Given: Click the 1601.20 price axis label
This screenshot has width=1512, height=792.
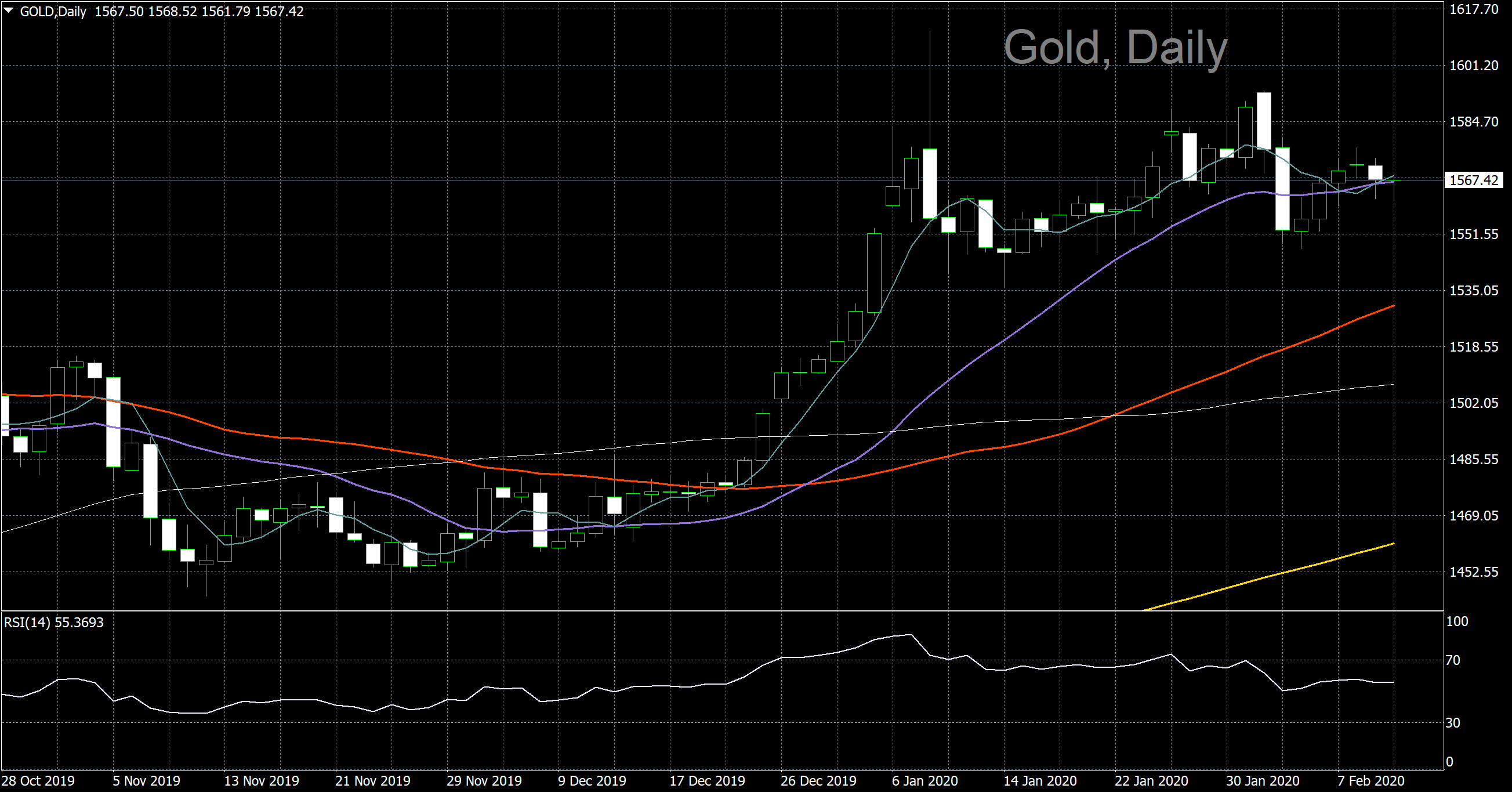Looking at the screenshot, I should tap(1474, 65).
